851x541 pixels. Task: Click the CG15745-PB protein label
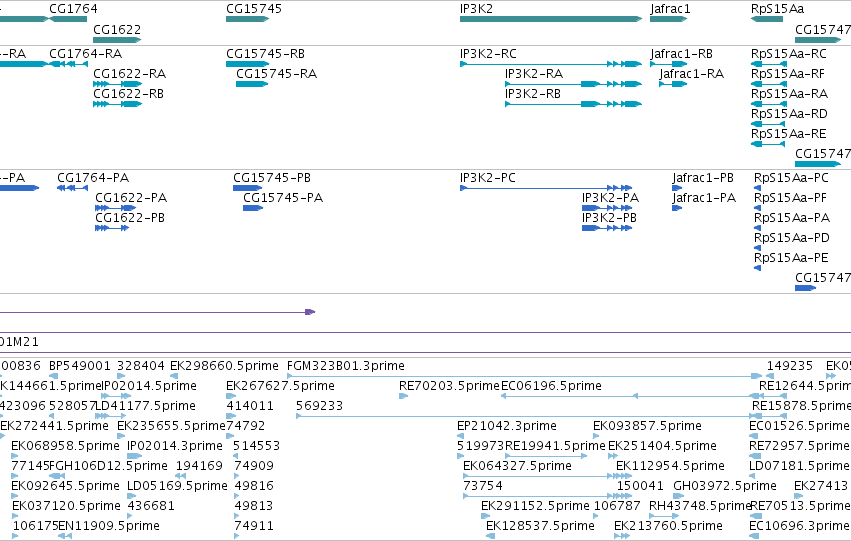272,178
